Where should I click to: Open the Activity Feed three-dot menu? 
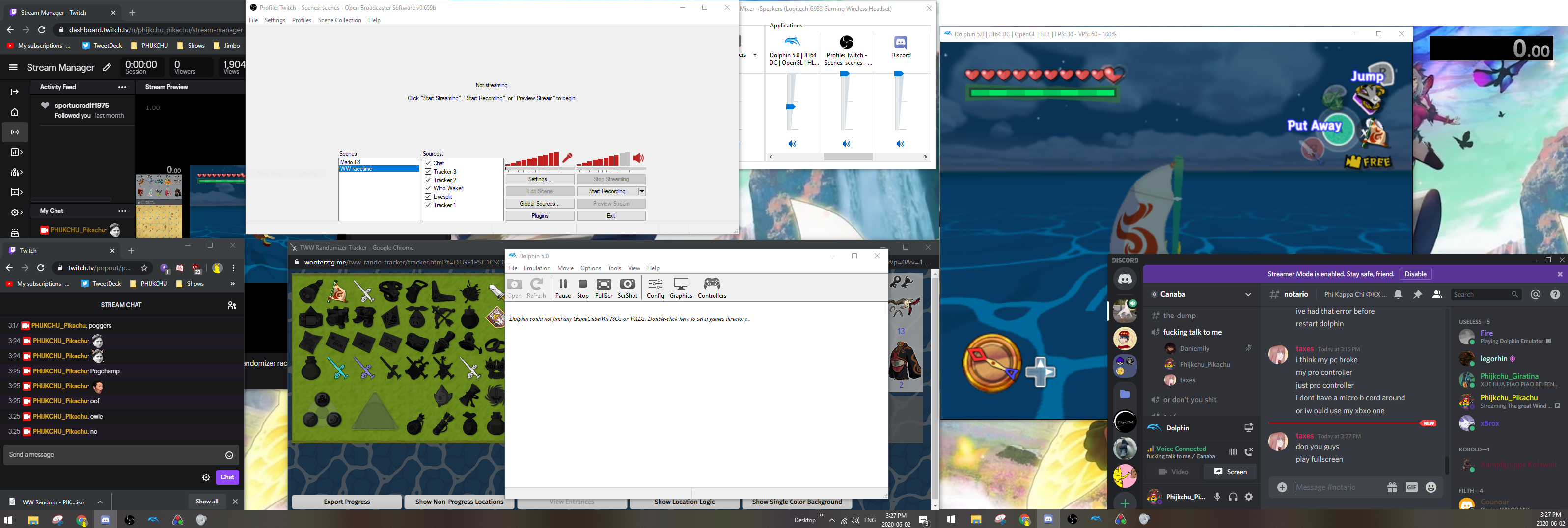point(122,88)
